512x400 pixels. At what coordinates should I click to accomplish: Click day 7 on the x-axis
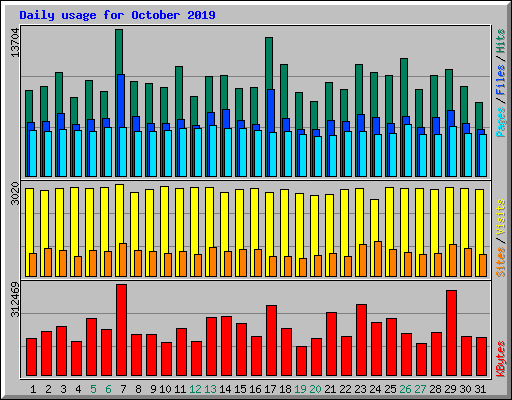(123, 389)
